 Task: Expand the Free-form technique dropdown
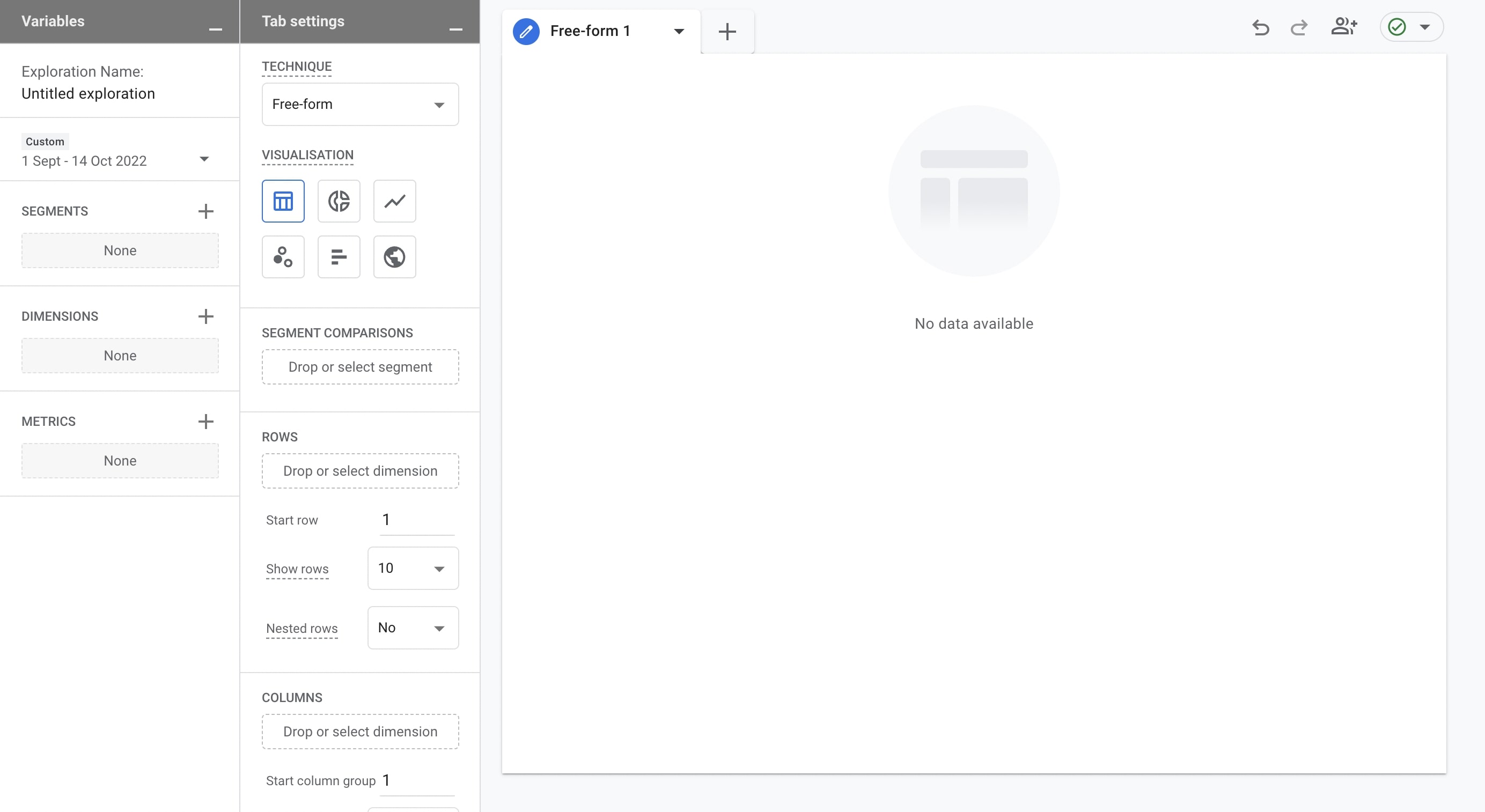click(438, 103)
